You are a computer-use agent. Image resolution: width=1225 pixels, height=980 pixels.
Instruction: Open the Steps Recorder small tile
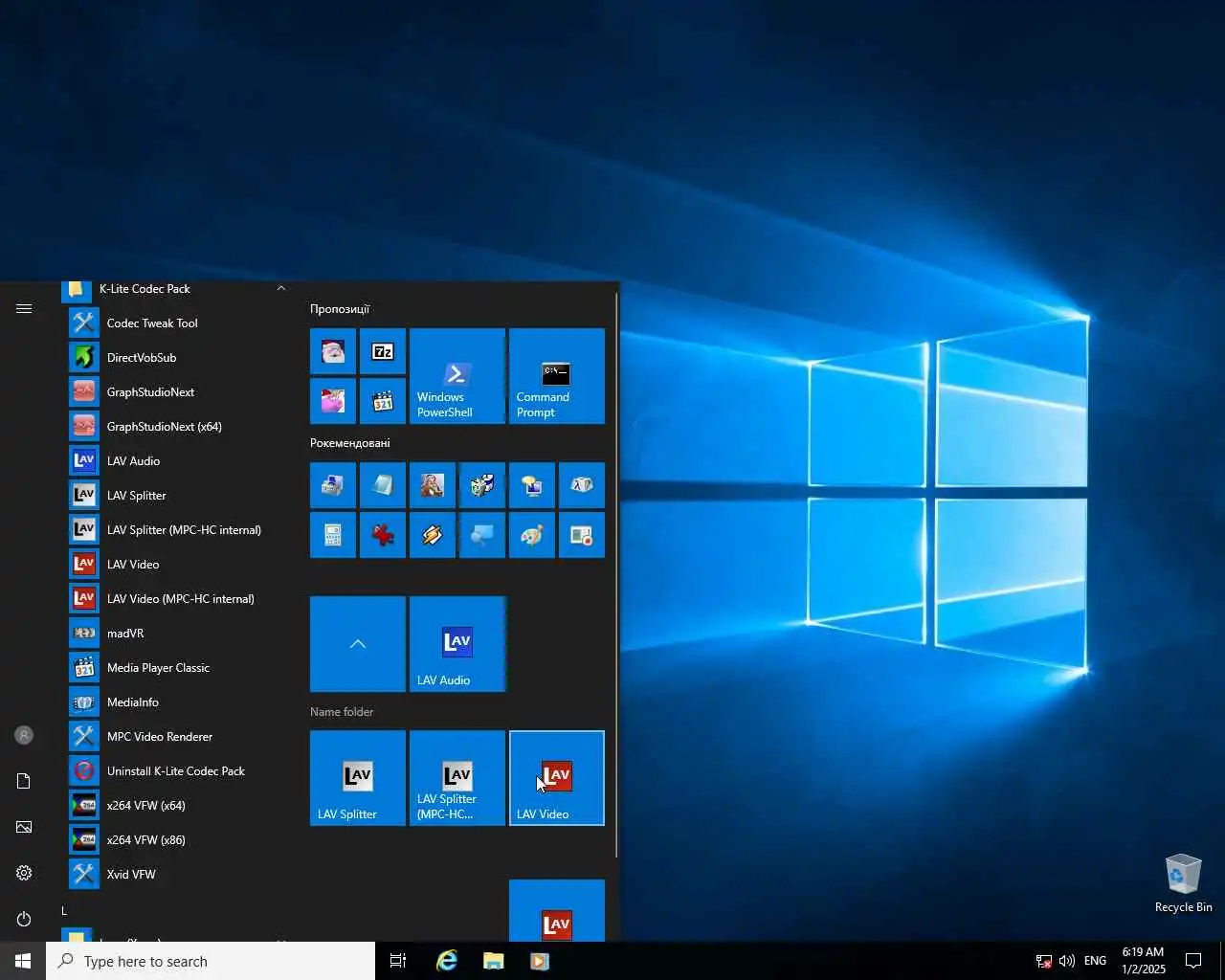coord(582,535)
